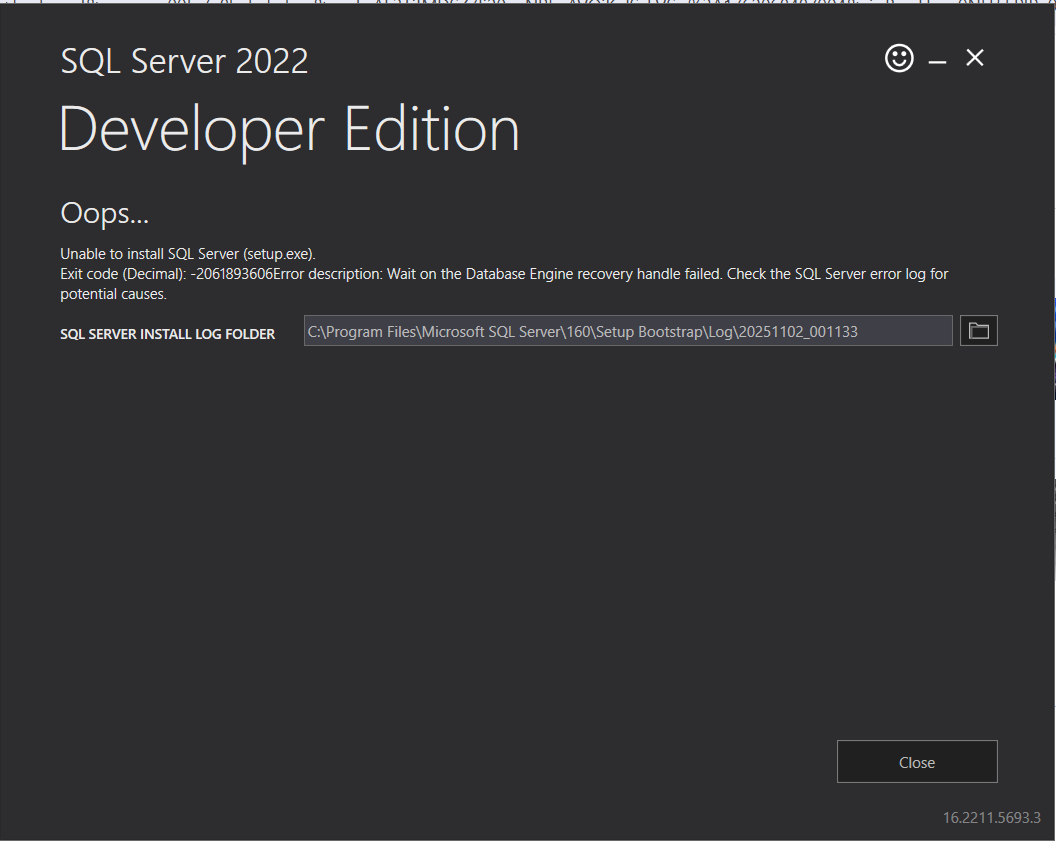Screen dimensions: 1056x841
Task: Click the blue title bar strip
Action: pyautogui.click(x=528, y=3)
